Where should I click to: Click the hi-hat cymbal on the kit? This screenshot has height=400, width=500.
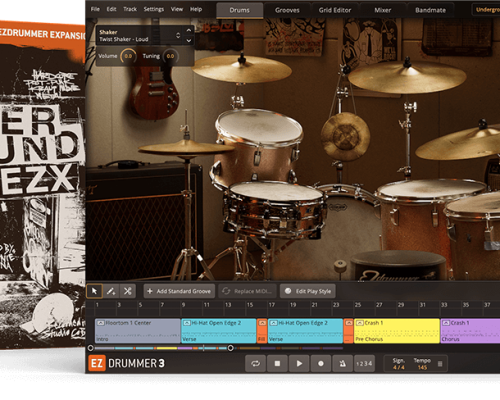[x=186, y=148]
